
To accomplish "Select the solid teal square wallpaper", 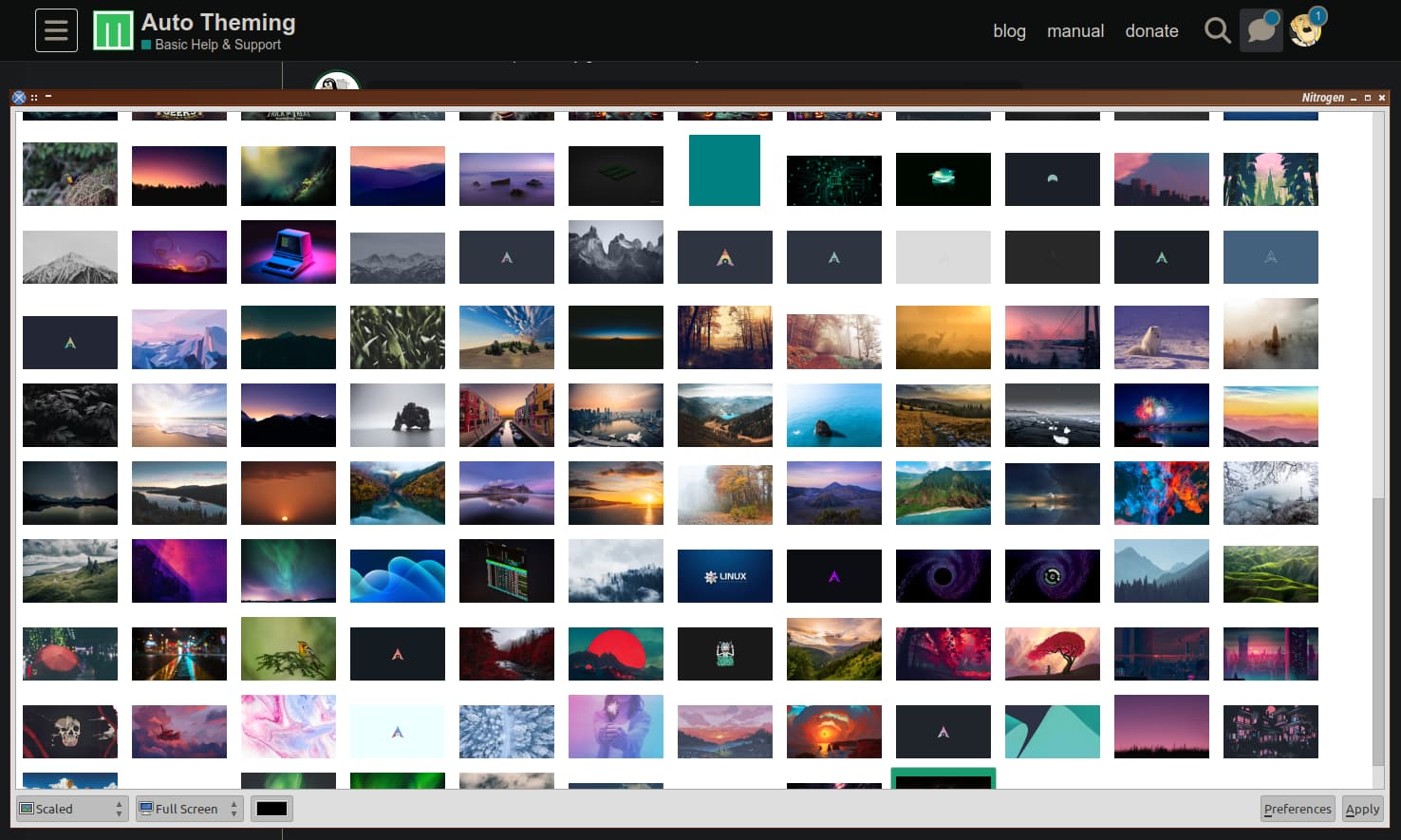I will [x=724, y=171].
